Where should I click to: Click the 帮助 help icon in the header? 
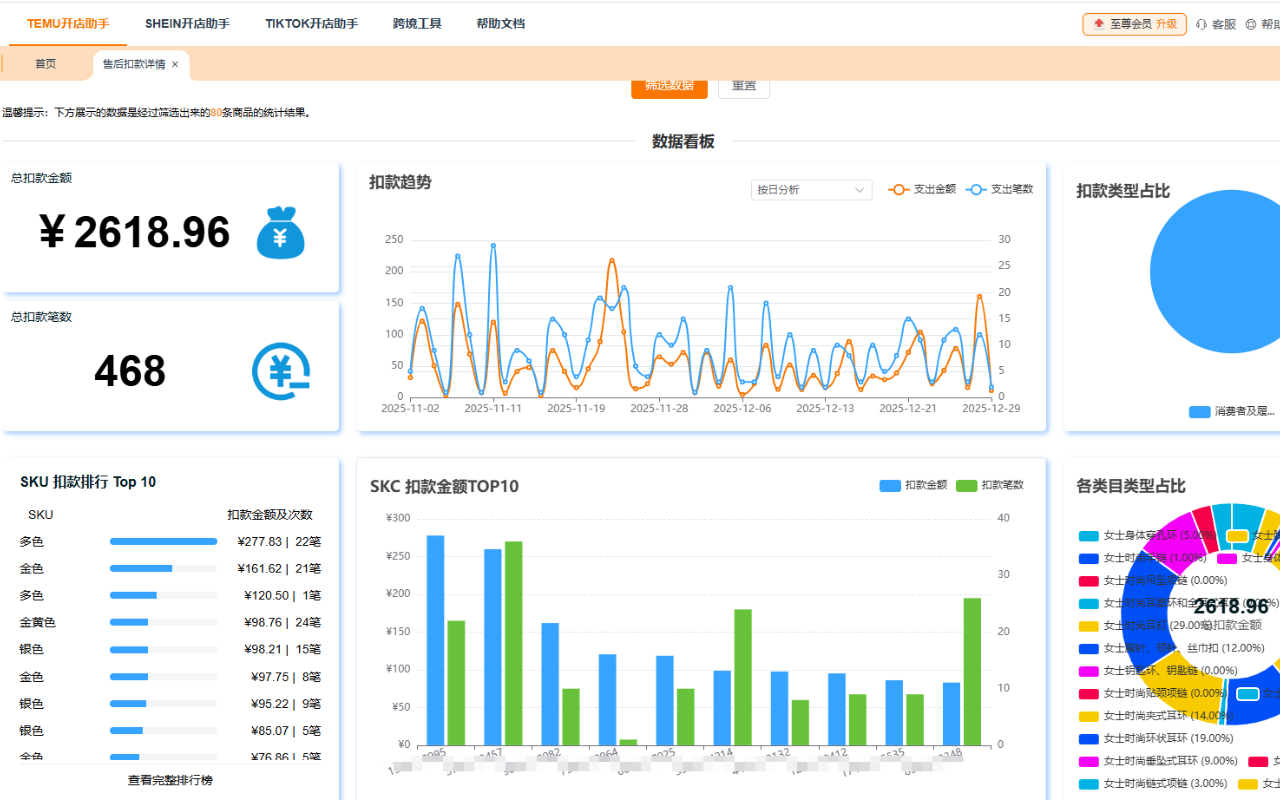pyautogui.click(x=1252, y=24)
